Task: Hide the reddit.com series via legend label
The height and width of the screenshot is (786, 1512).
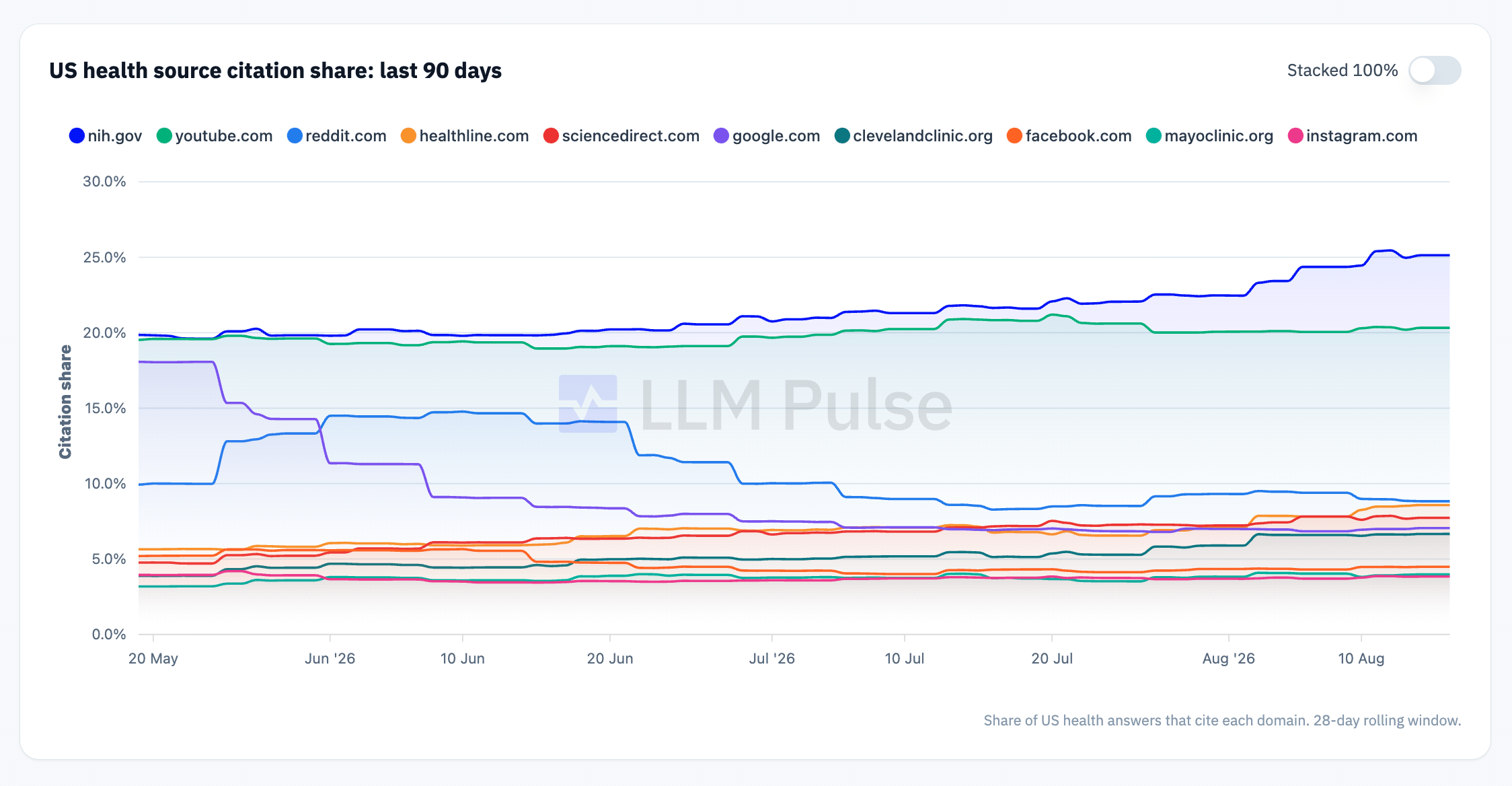Action: tap(346, 136)
